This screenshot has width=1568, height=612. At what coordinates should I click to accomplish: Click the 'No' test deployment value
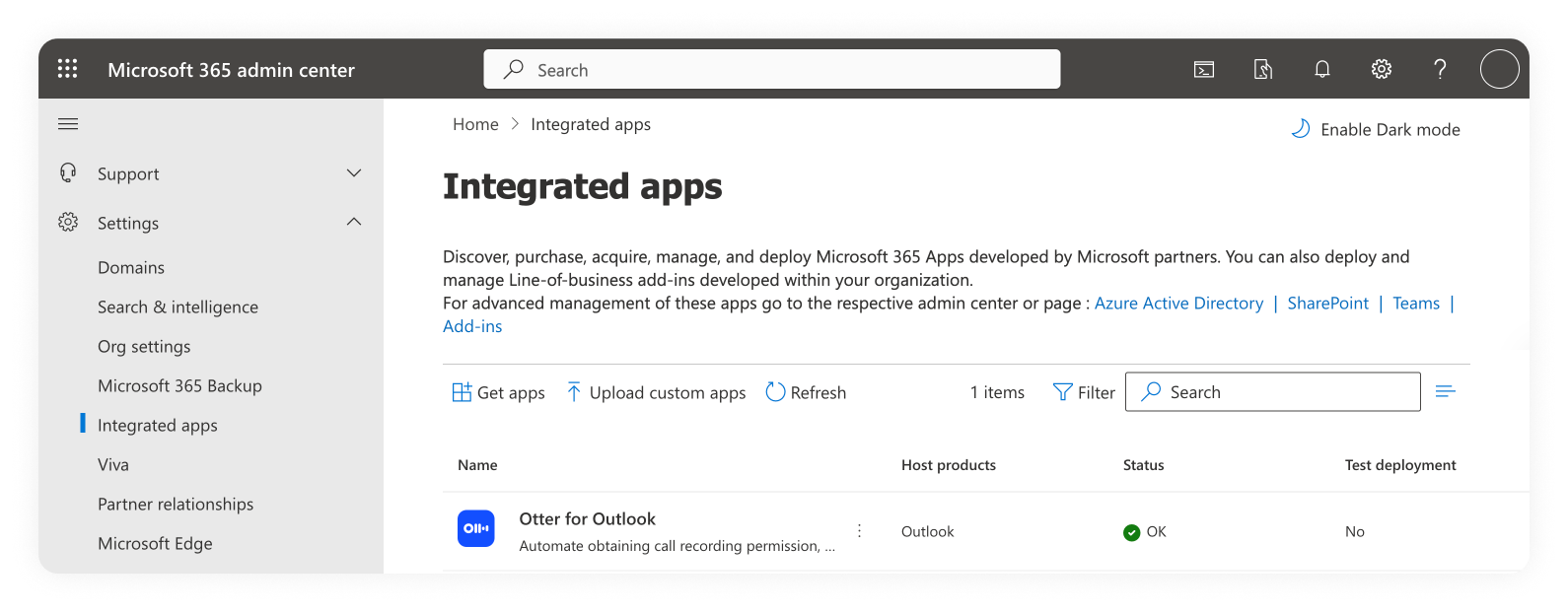[x=1355, y=531]
